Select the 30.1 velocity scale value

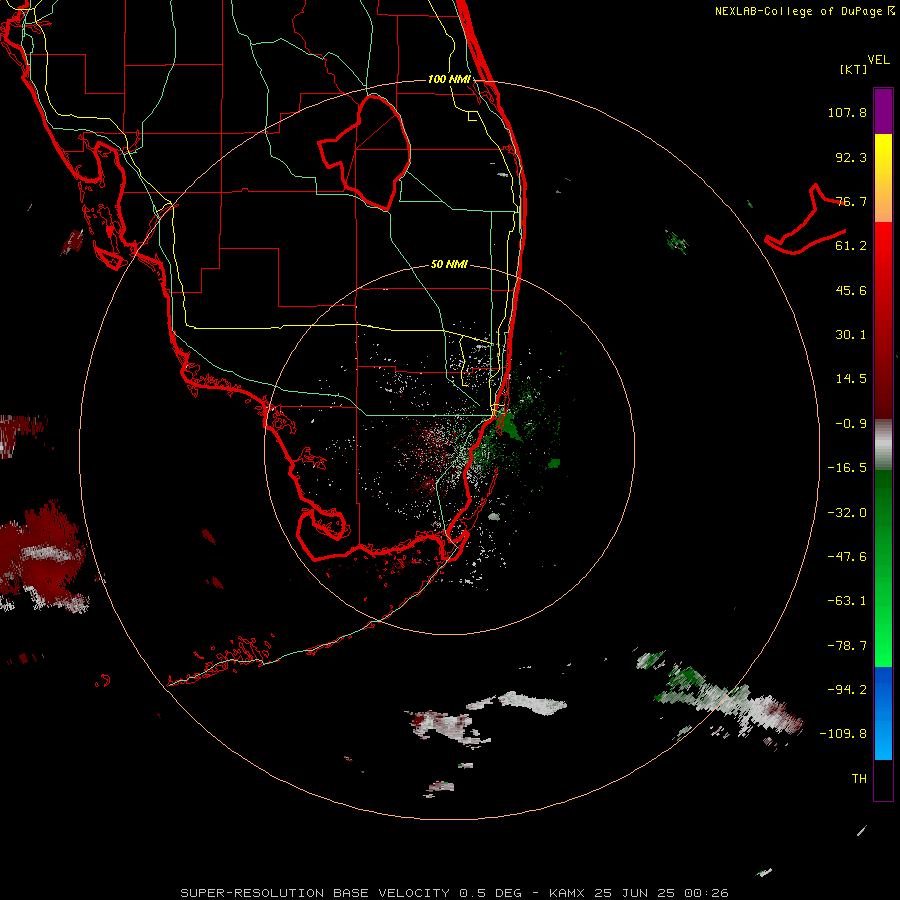pyautogui.click(x=851, y=335)
